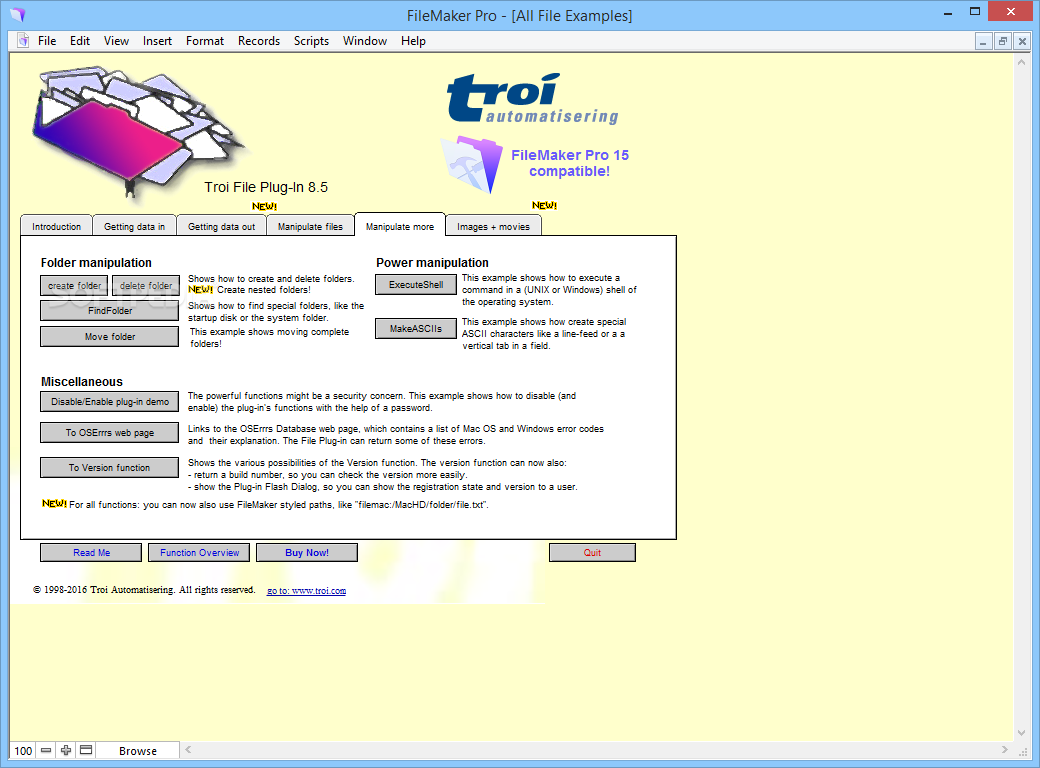
Task: Click the Troi File Plug-In 8.5 title
Action: pos(266,187)
